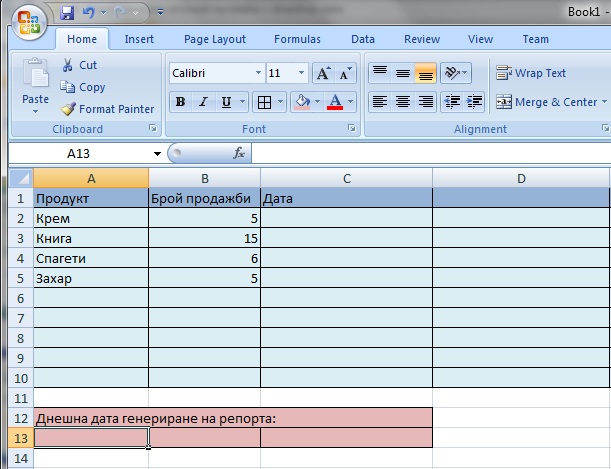The width and height of the screenshot is (611, 469).
Task: Open the Page Layout tab
Action: click(215, 39)
